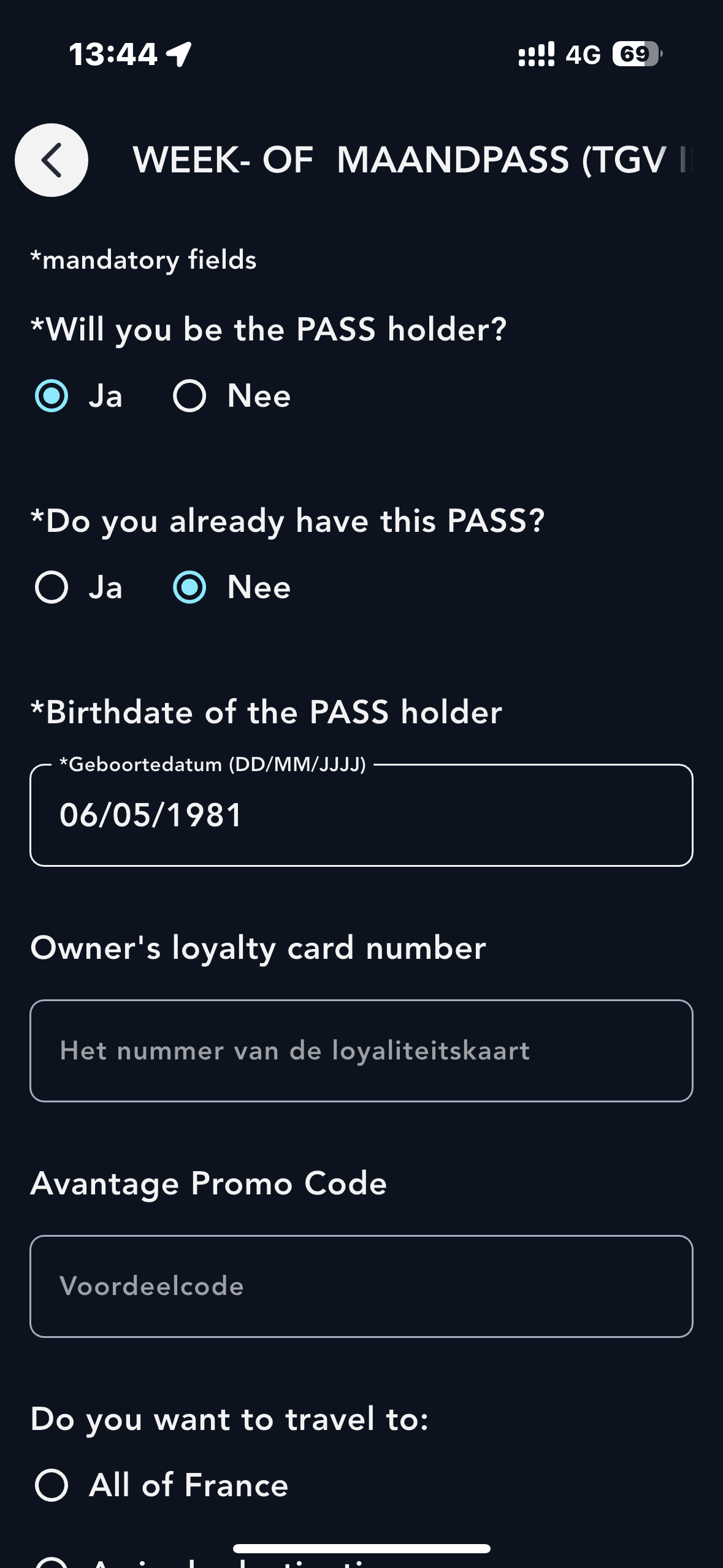Tap the cellular signal bars icon
The image size is (723, 1568).
[x=536, y=54]
